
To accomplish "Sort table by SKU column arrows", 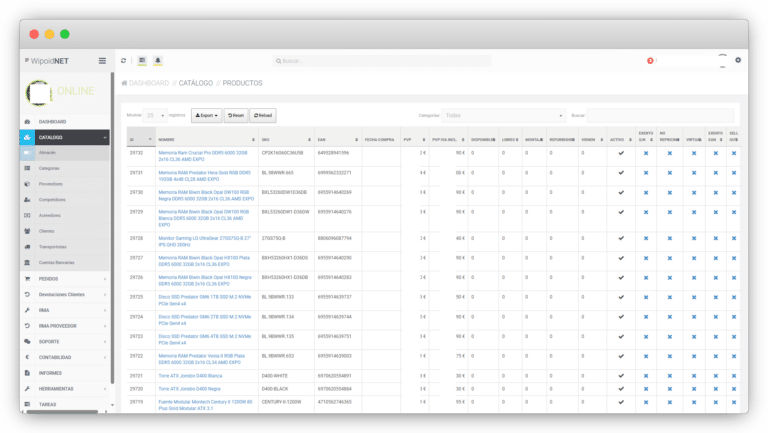I will coord(309,140).
